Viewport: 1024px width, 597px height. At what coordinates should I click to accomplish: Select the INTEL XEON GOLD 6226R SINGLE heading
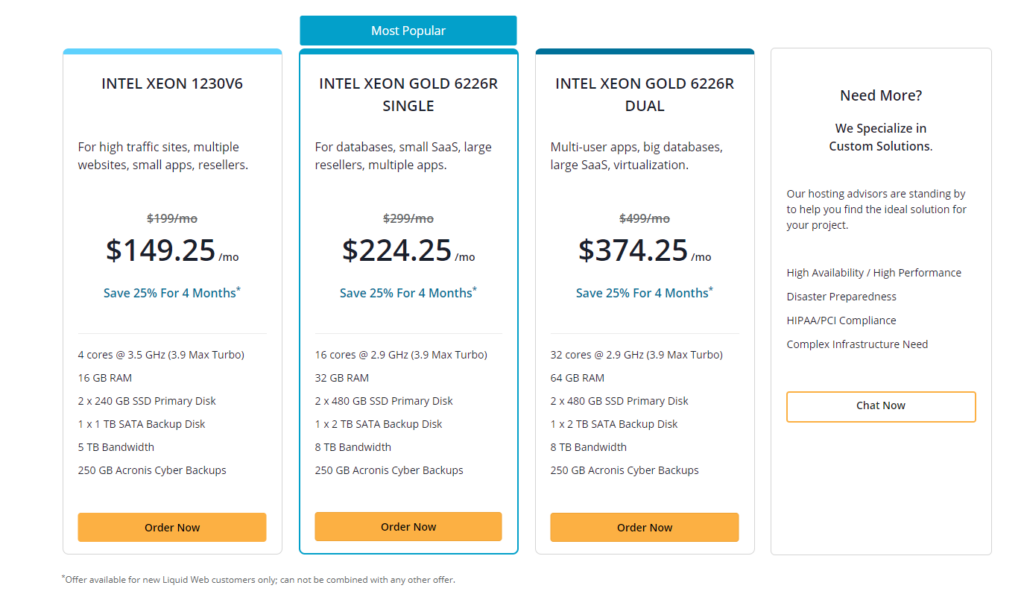[408, 95]
